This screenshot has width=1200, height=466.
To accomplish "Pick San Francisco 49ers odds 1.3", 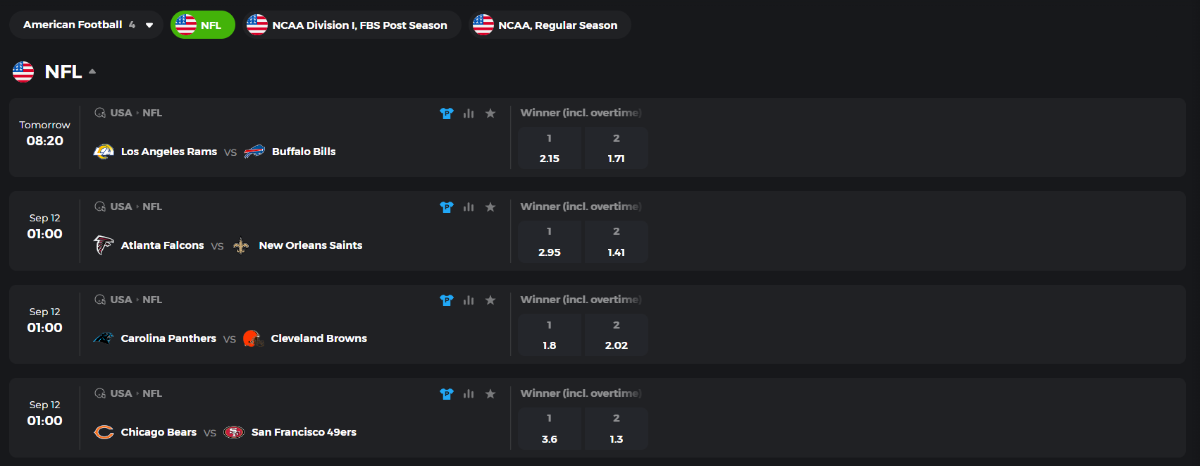I will pos(616,429).
